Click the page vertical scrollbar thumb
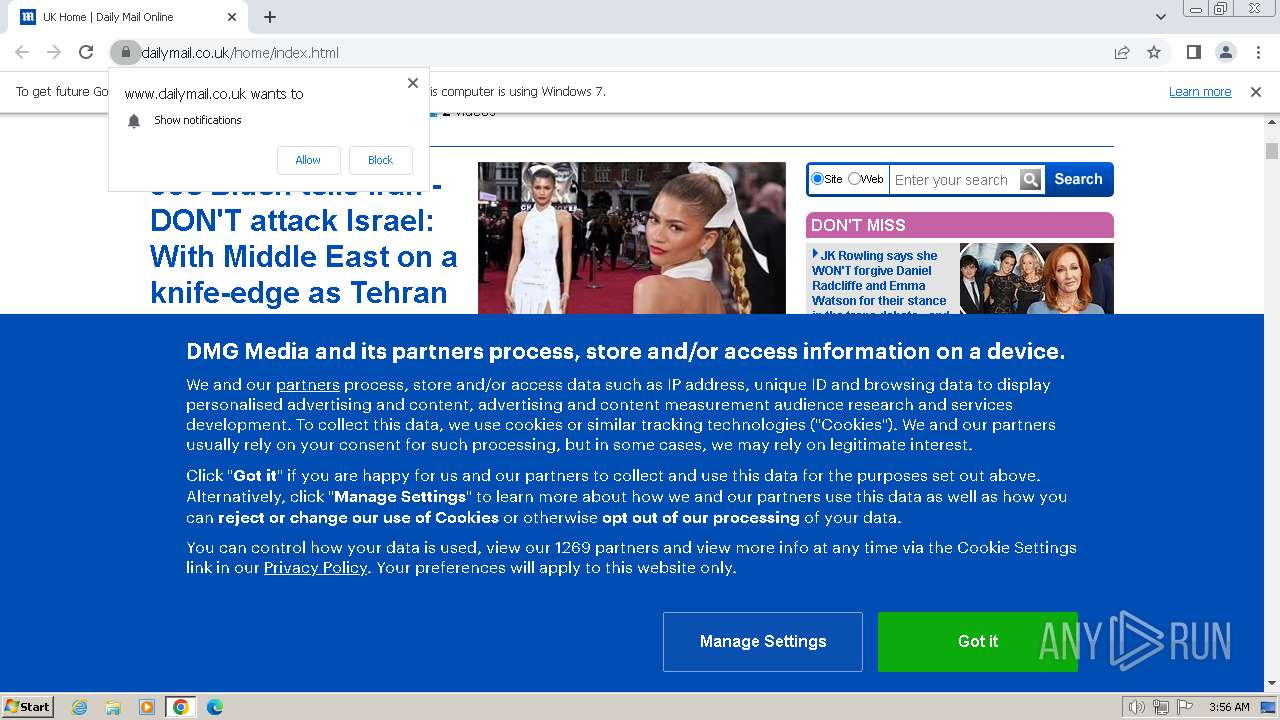 tap(1272, 151)
